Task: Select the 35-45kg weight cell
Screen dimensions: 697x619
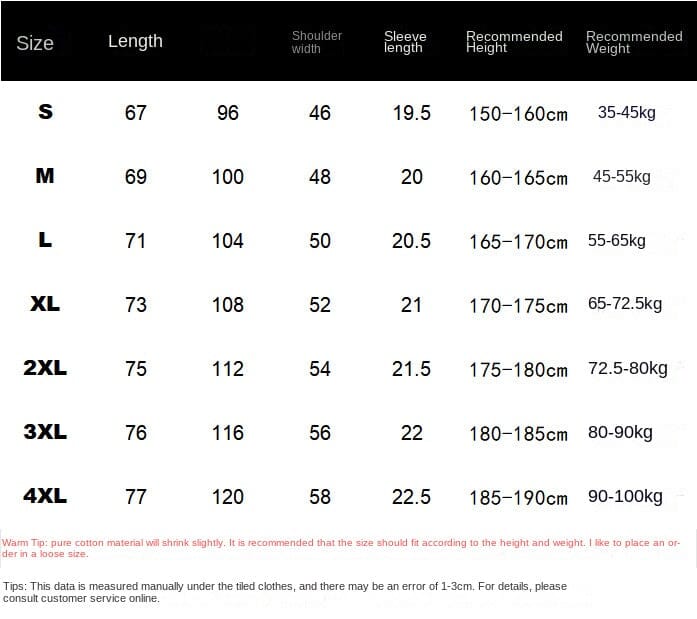Action: point(626,112)
